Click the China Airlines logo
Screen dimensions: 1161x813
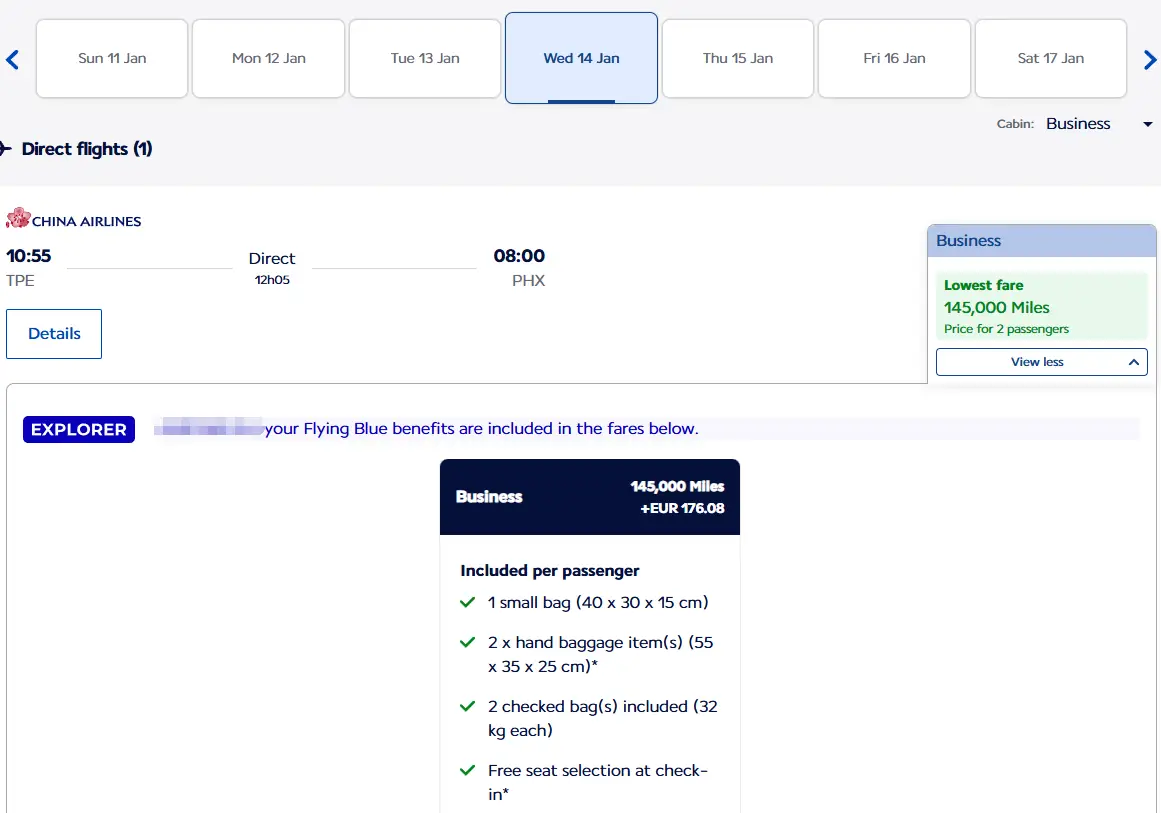point(73,219)
